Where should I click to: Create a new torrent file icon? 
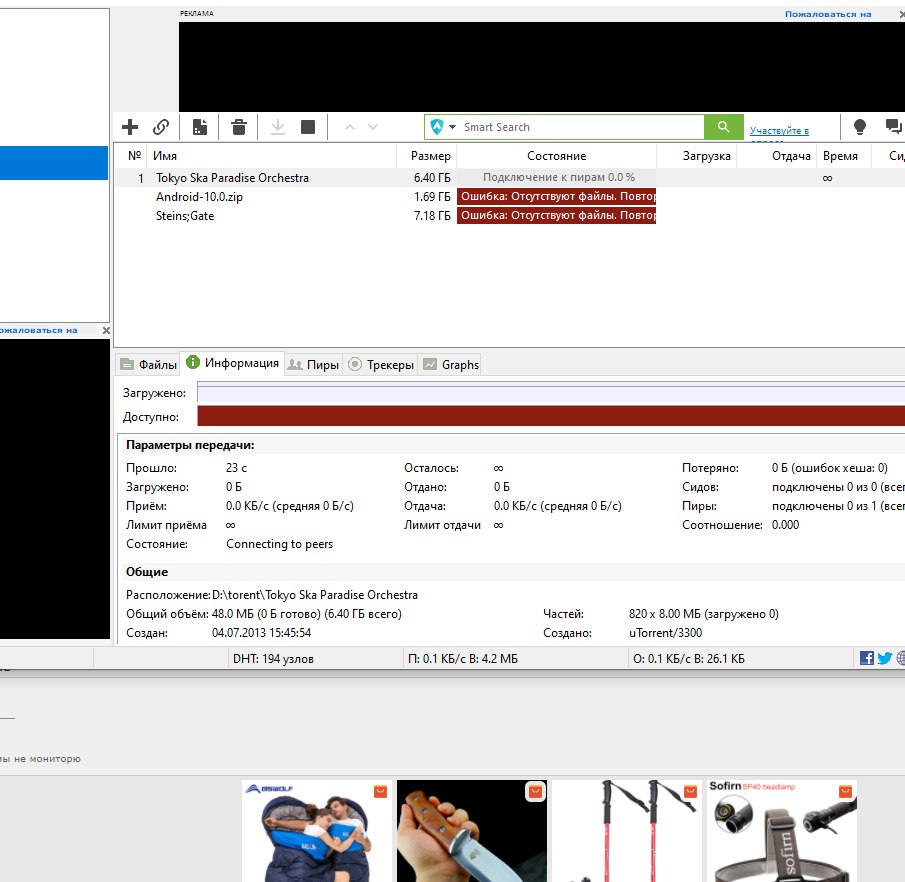click(200, 126)
